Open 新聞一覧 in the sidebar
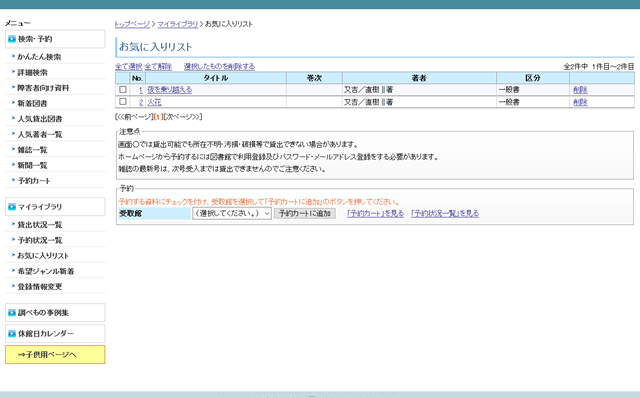 (32, 165)
